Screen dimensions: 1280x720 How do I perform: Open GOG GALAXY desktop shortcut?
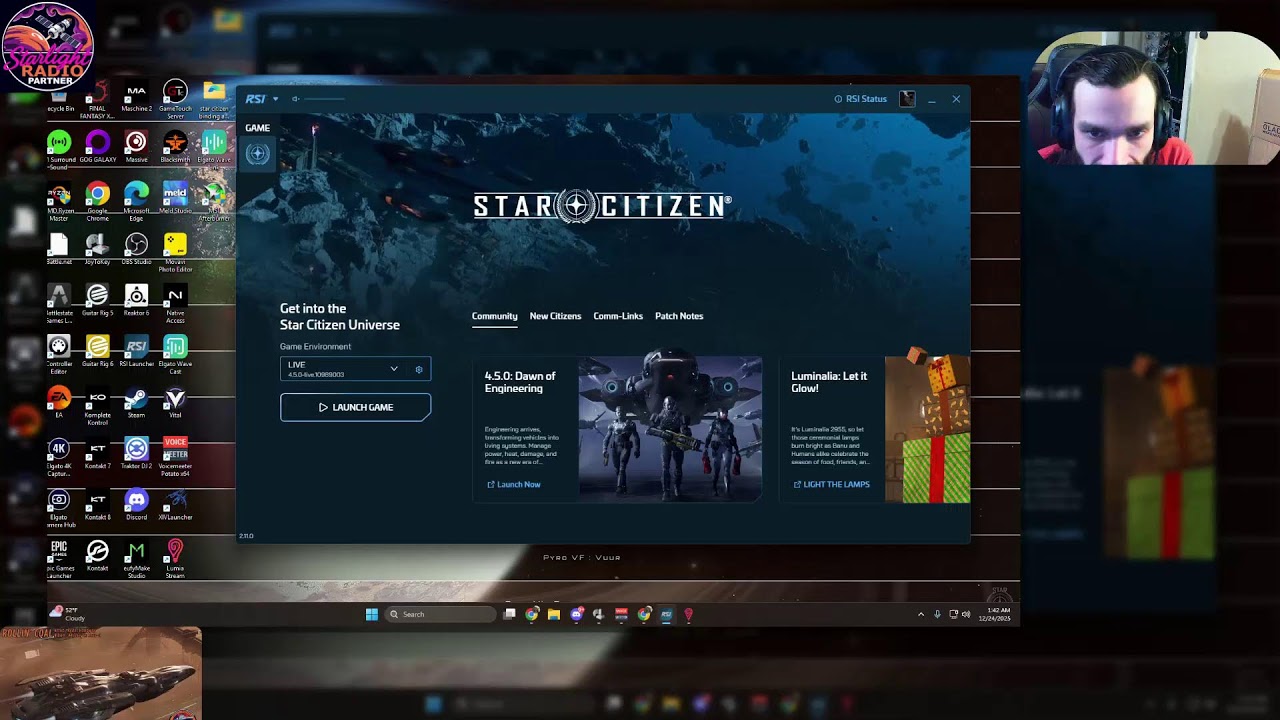tap(97, 147)
